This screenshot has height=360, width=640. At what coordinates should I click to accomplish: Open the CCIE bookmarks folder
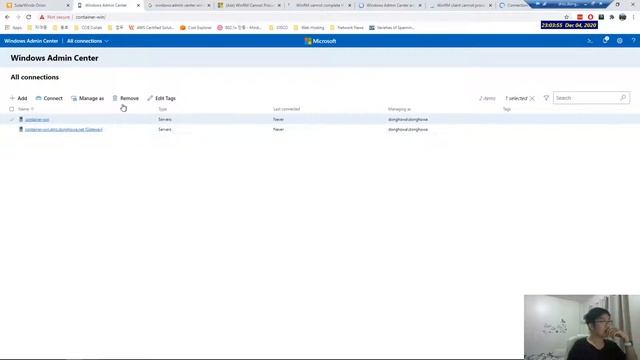click(88, 28)
